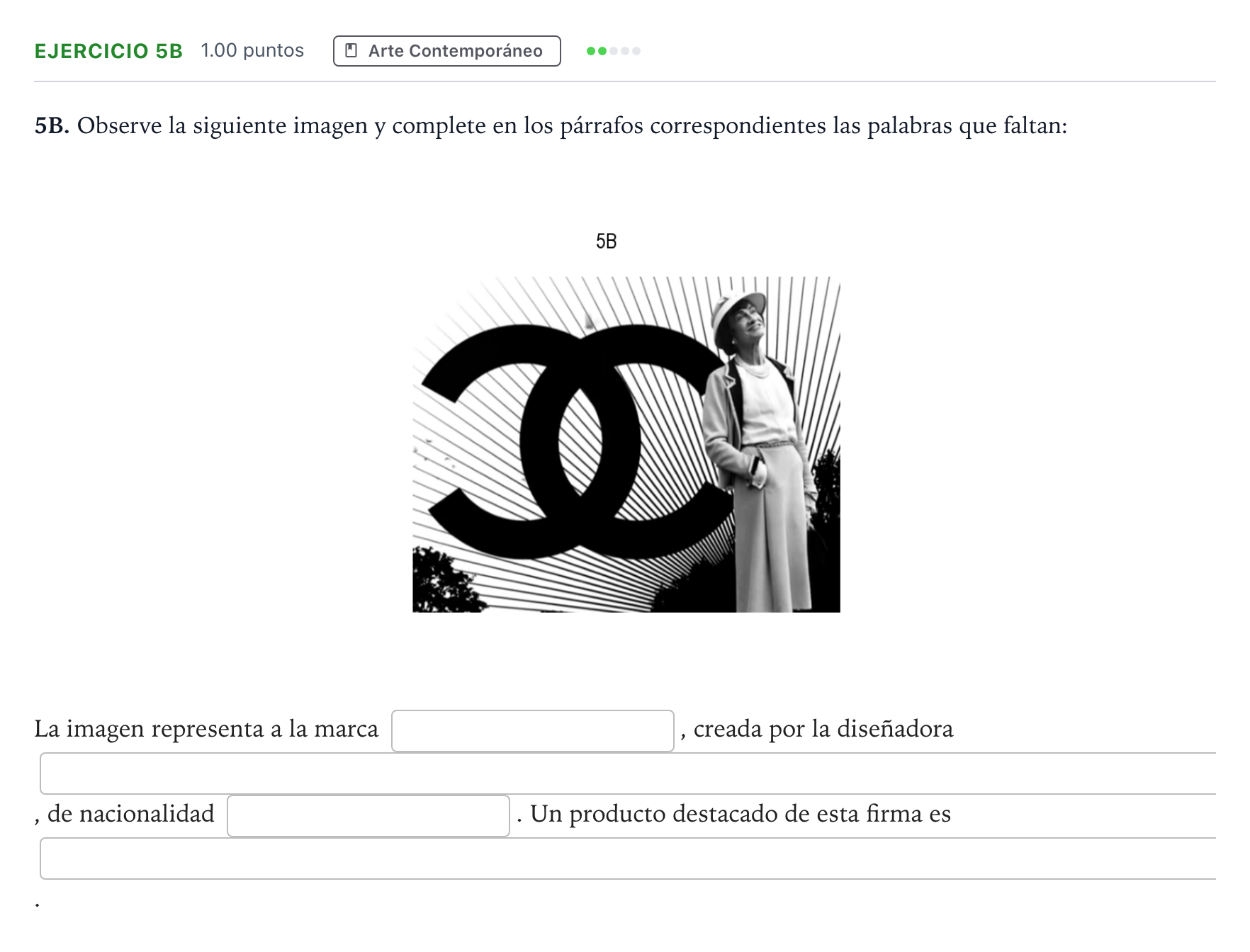The width and height of the screenshot is (1250, 952).
Task: Click the featured product input at the bottom
Action: 628,858
